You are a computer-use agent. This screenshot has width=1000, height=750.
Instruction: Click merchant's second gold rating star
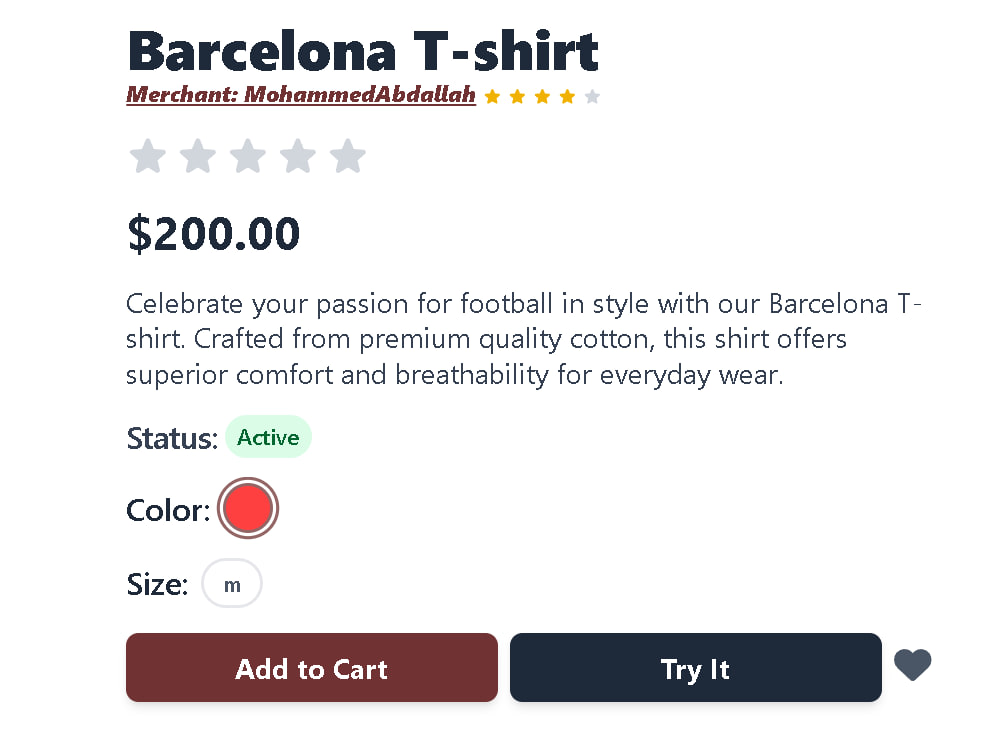517,96
